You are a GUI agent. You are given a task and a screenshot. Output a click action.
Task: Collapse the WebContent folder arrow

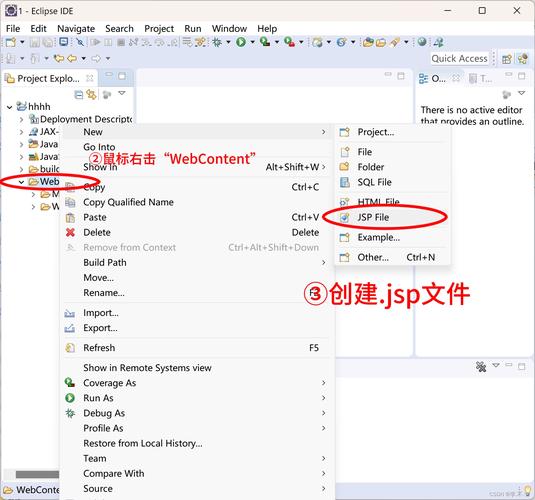click(21, 182)
